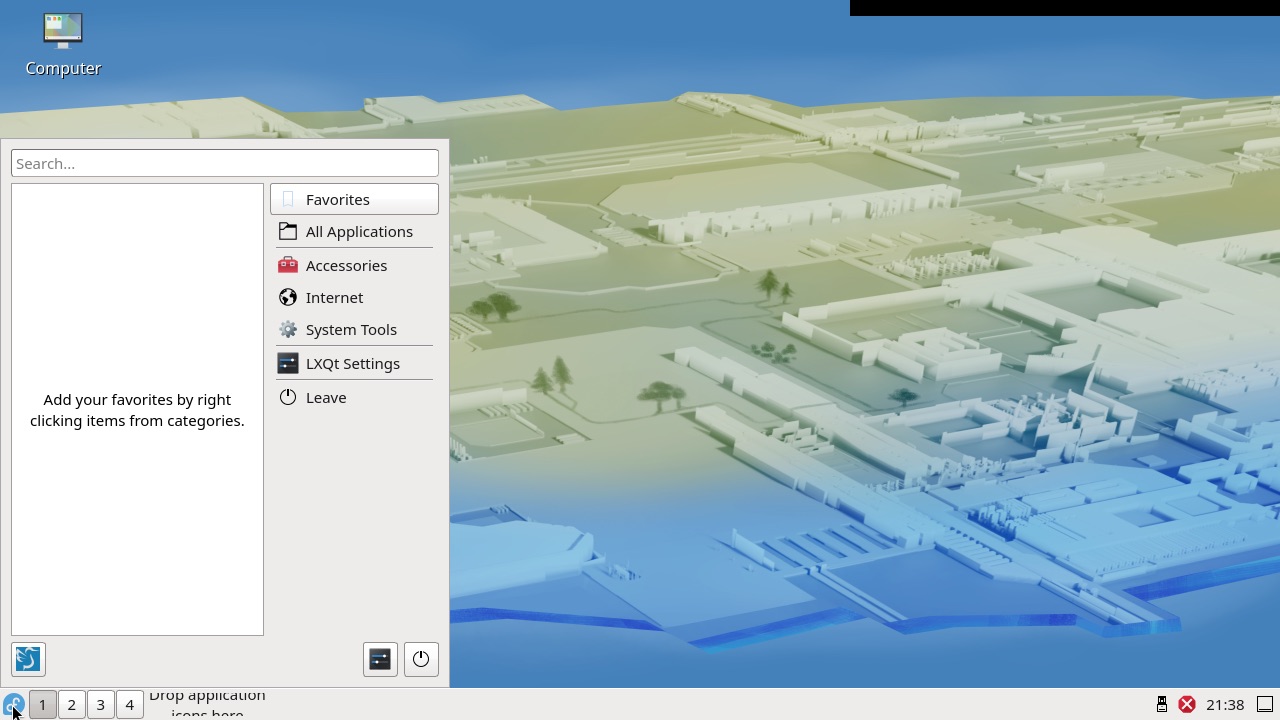
Task: Switch to desktop 4 in the pager
Action: pyautogui.click(x=129, y=705)
